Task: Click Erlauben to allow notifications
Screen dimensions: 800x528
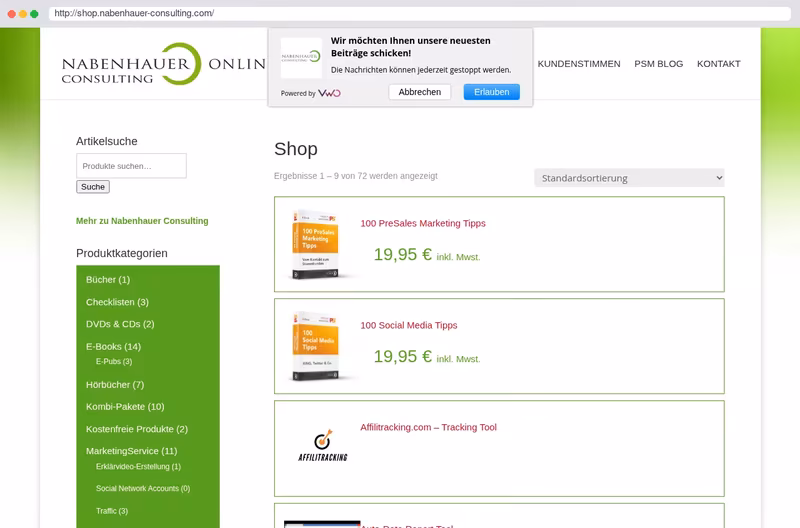Action: [x=491, y=92]
